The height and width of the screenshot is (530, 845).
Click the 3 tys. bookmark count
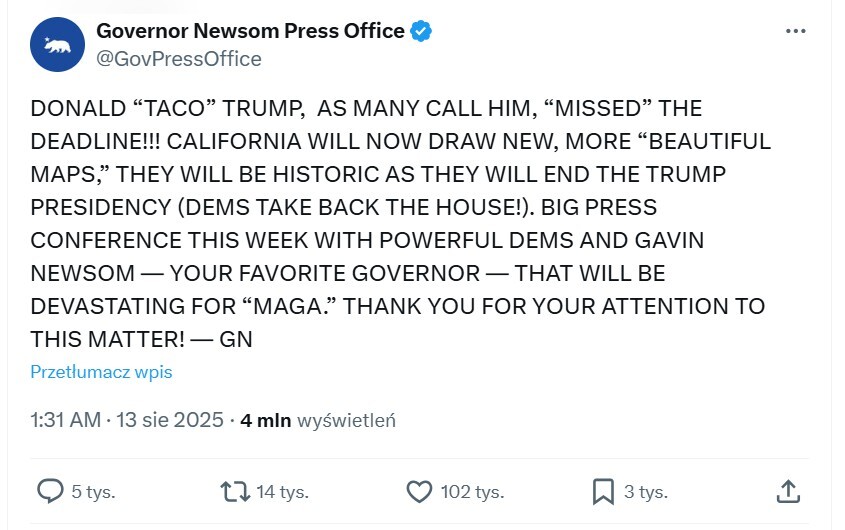(x=645, y=492)
